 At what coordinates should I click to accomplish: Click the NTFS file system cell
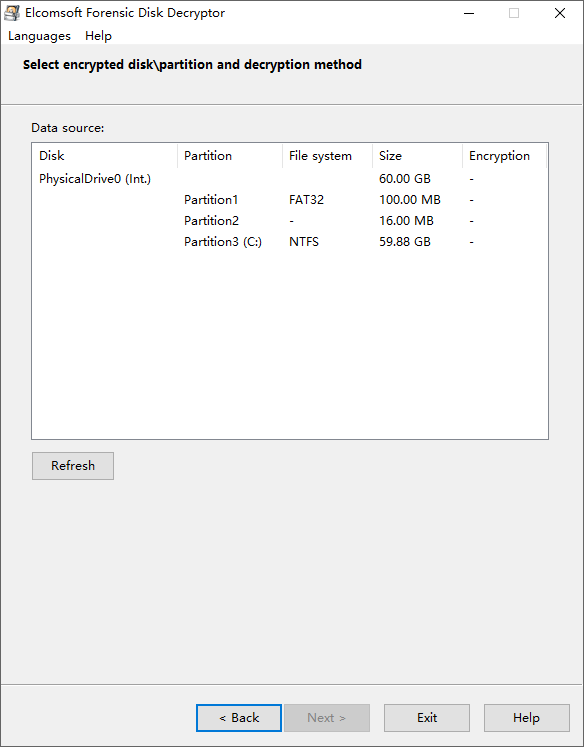tap(304, 242)
